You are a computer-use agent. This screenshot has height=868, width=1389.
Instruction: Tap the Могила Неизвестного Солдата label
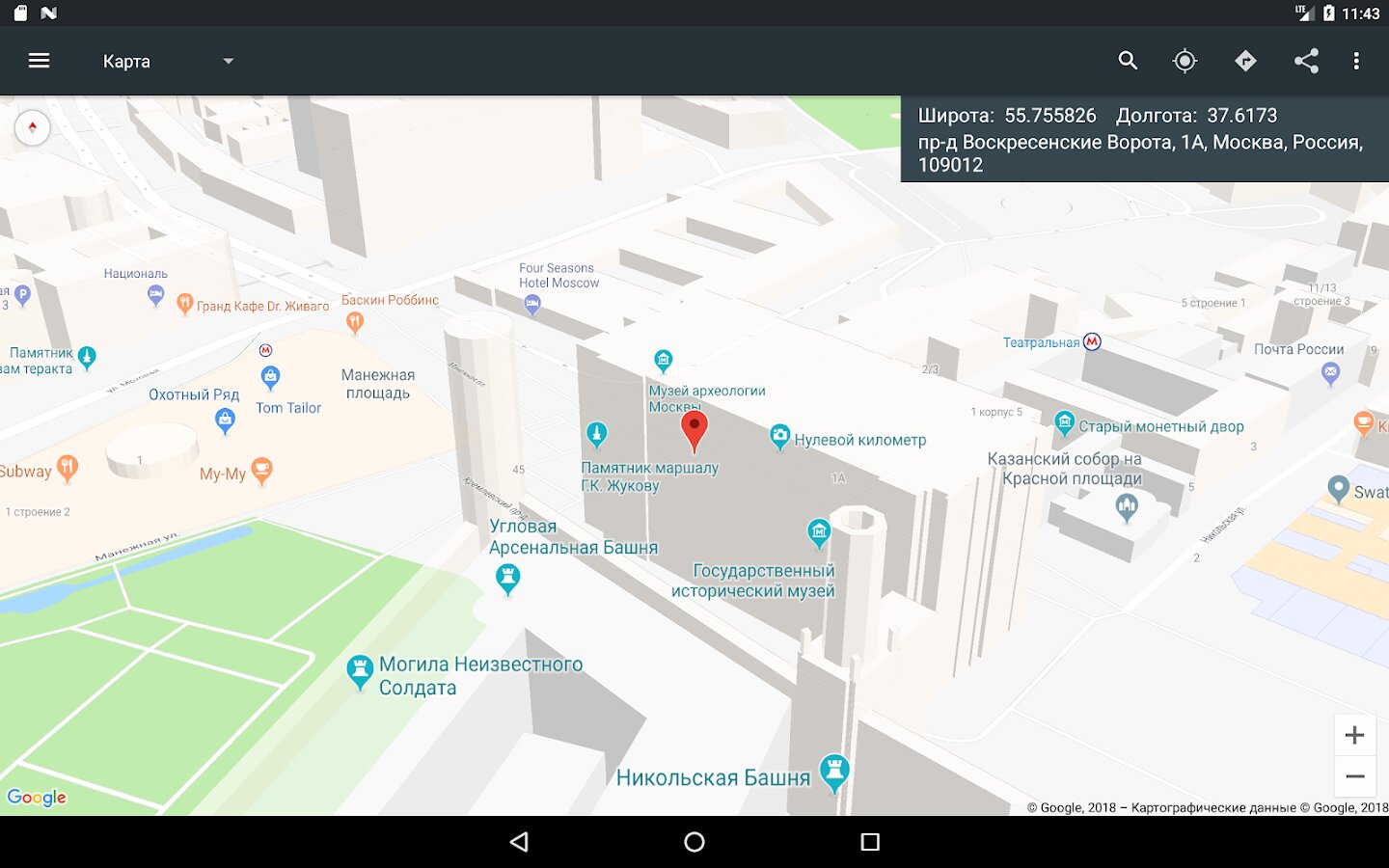pos(480,676)
